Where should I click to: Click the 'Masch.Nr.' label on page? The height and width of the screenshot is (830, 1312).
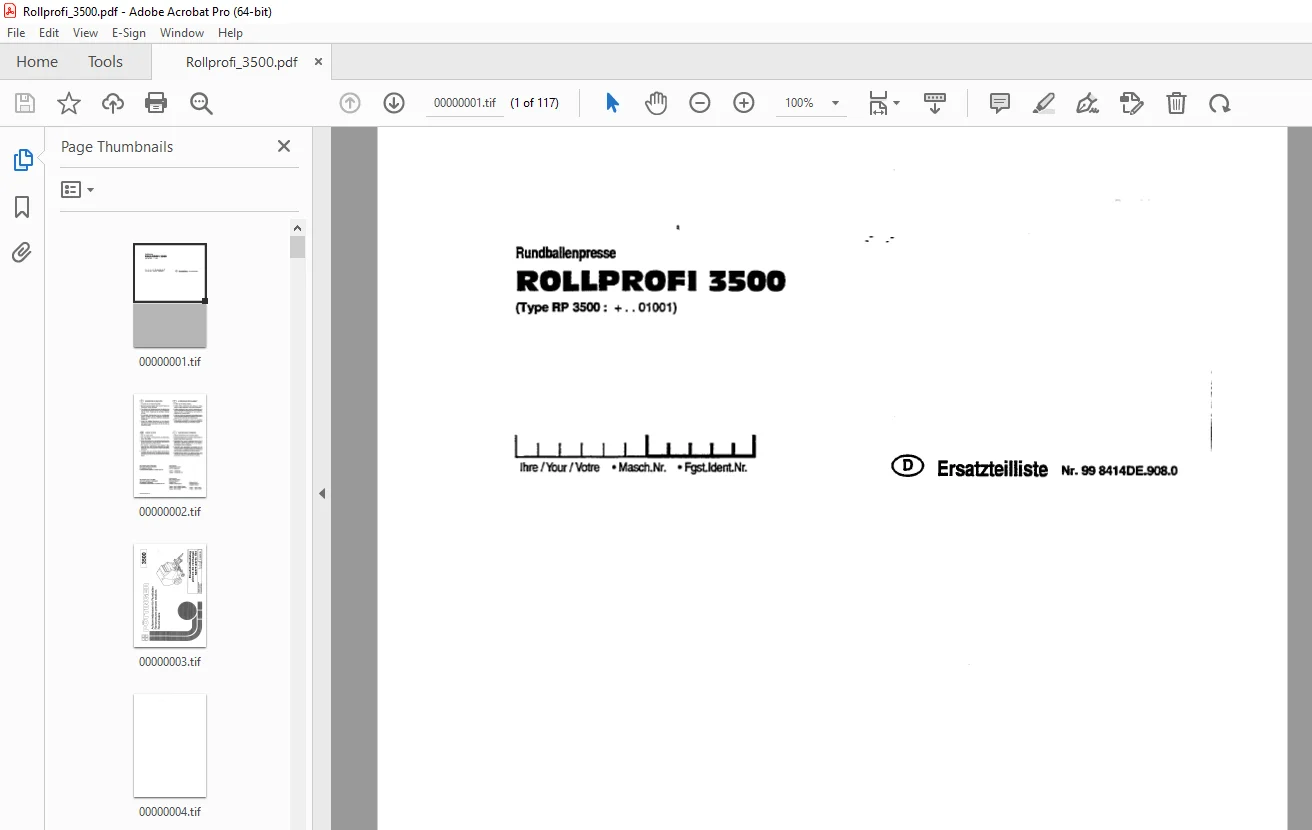click(642, 467)
